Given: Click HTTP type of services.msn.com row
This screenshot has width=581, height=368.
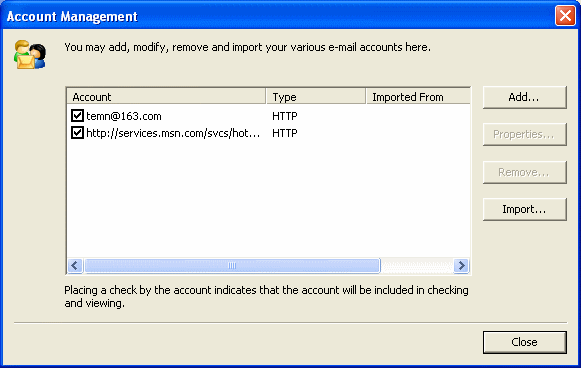Looking at the screenshot, I should (285, 133).
